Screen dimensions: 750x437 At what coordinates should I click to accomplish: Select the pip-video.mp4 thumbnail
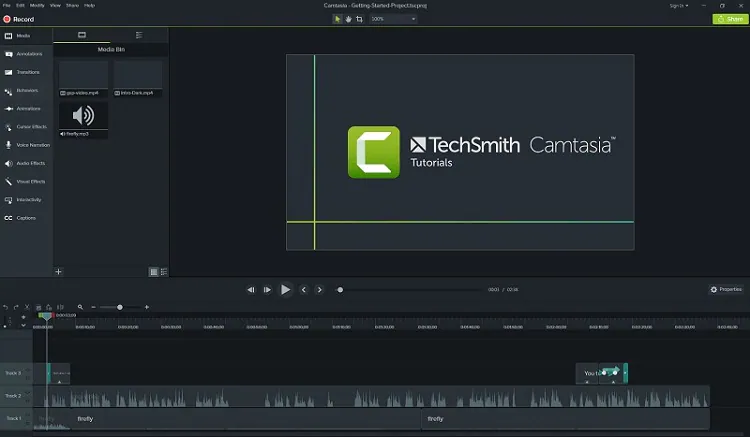point(83,79)
